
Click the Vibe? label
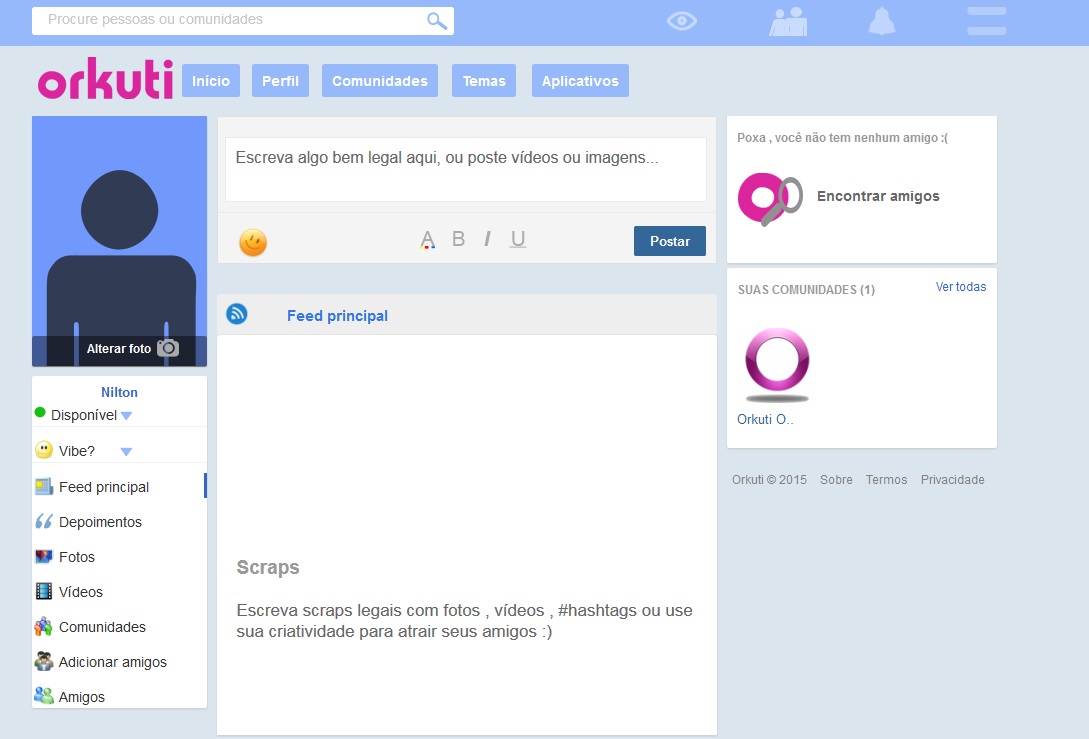click(x=76, y=451)
